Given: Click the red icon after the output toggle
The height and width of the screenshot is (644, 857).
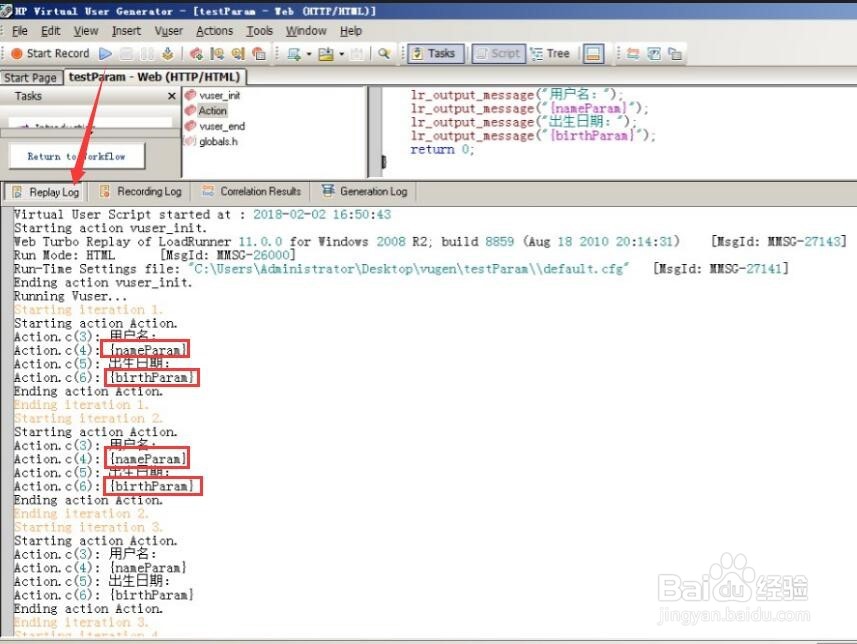Looking at the screenshot, I should [x=633, y=54].
